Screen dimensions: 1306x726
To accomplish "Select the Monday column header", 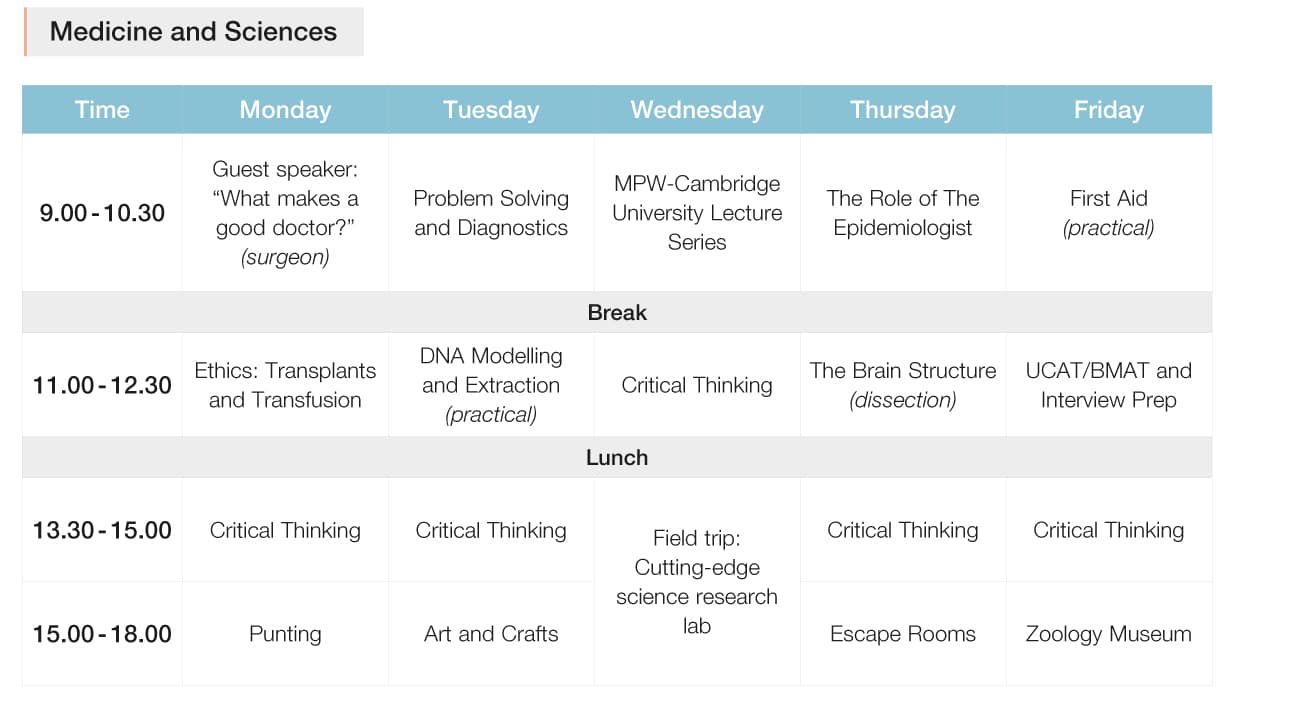I will coord(285,110).
